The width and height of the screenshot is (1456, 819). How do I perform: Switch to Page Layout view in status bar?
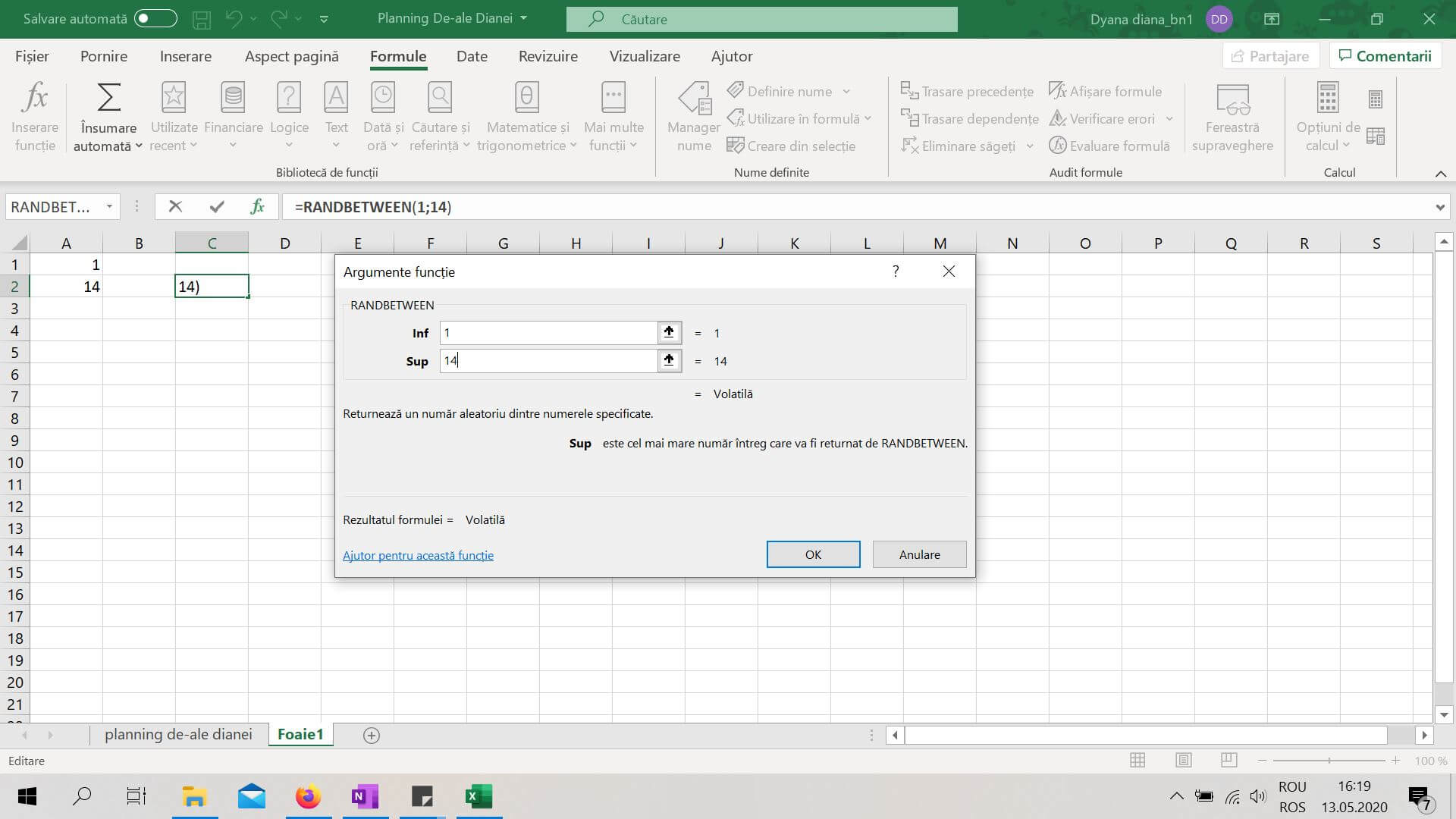[1183, 760]
